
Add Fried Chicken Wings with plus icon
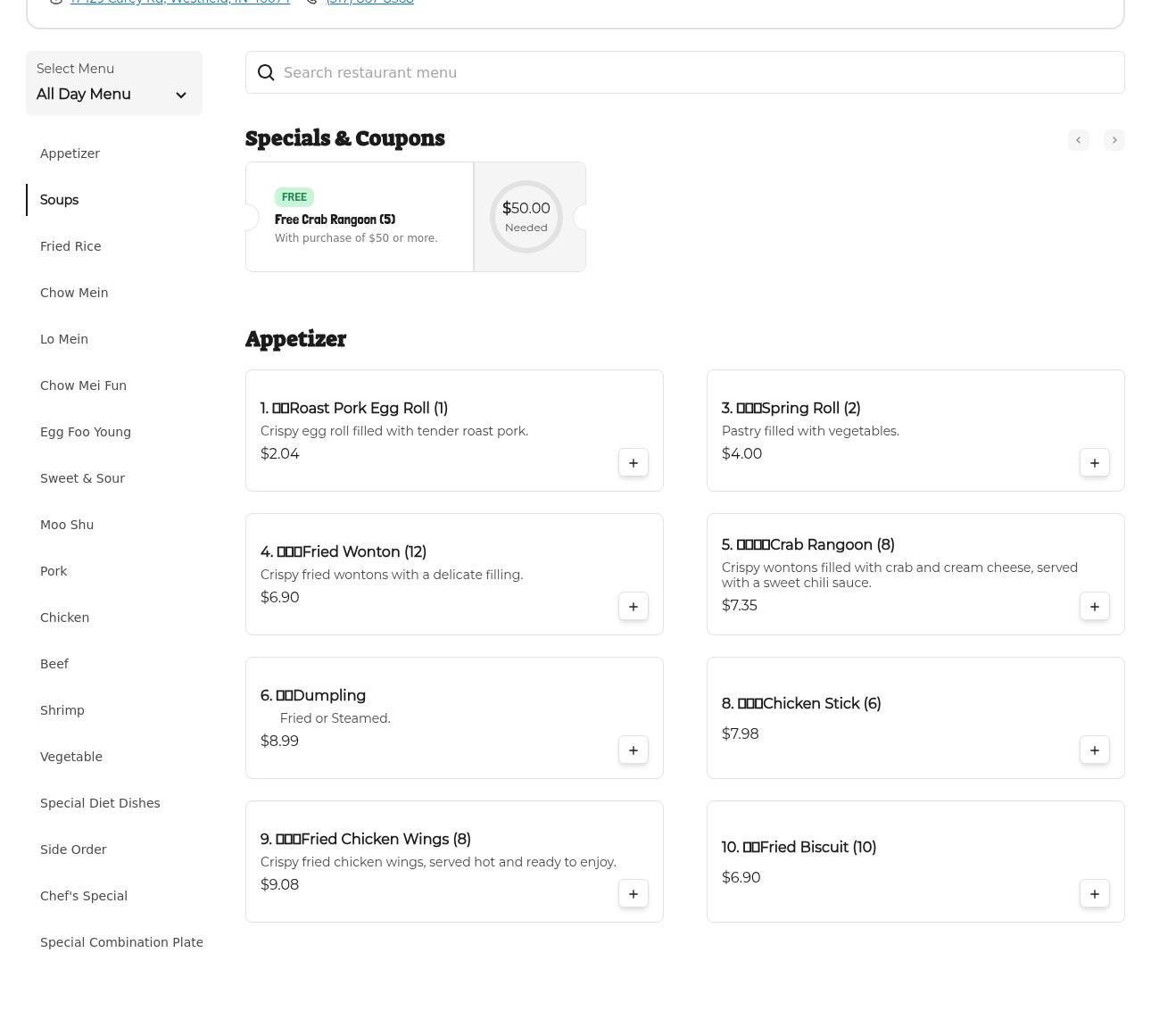click(x=633, y=894)
